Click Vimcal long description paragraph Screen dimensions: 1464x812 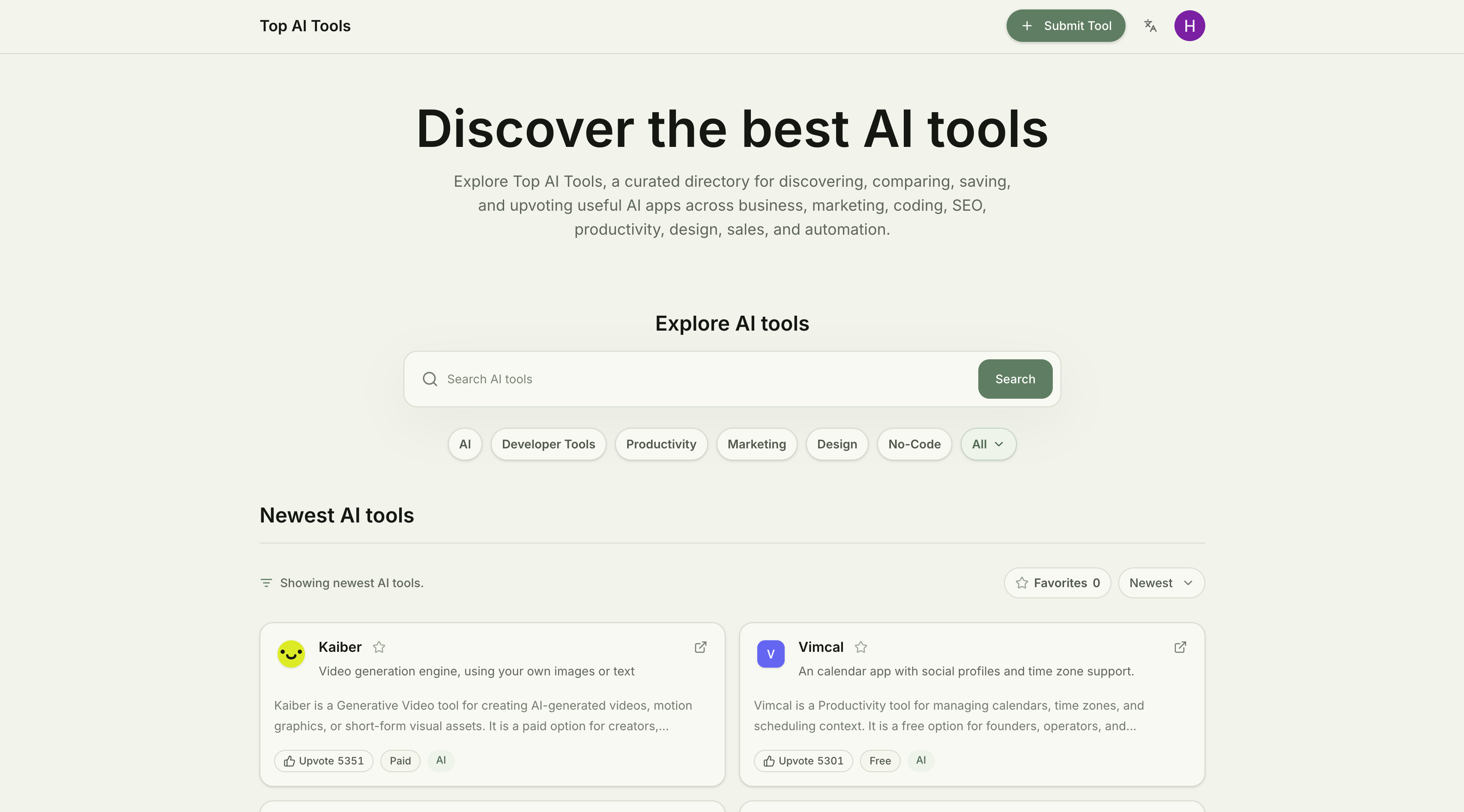(x=949, y=715)
